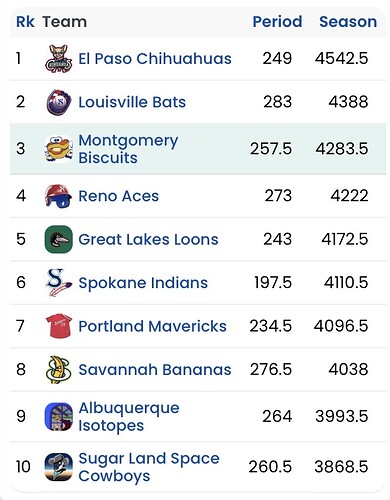This screenshot has height=500, width=390.
Task: Click the Team column header
Action: click(x=65, y=22)
